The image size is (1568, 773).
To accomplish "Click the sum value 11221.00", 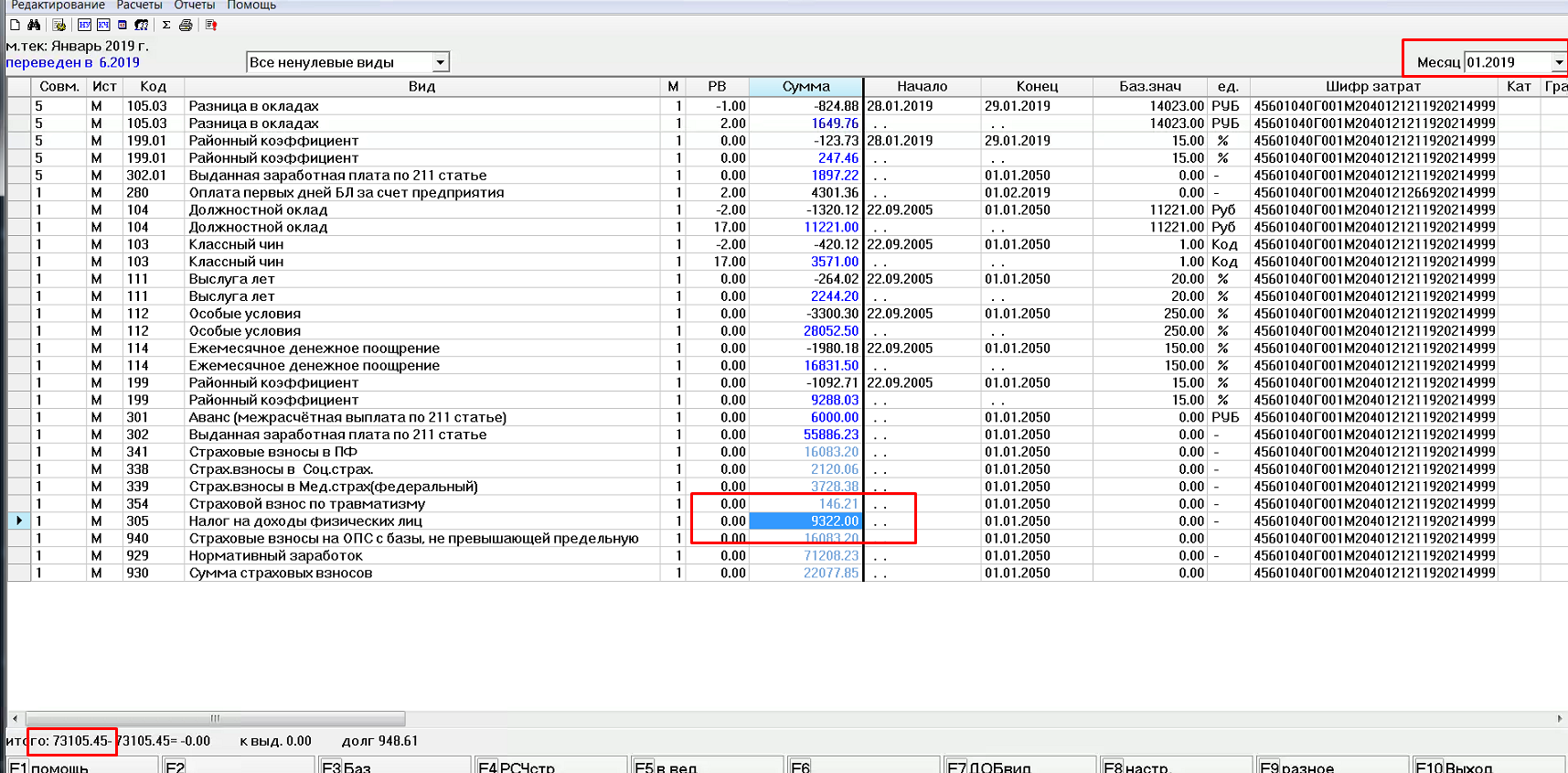I will pos(831,227).
